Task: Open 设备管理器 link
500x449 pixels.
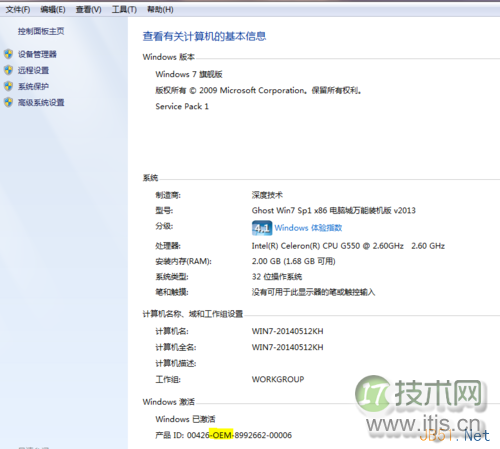Action: [37, 54]
